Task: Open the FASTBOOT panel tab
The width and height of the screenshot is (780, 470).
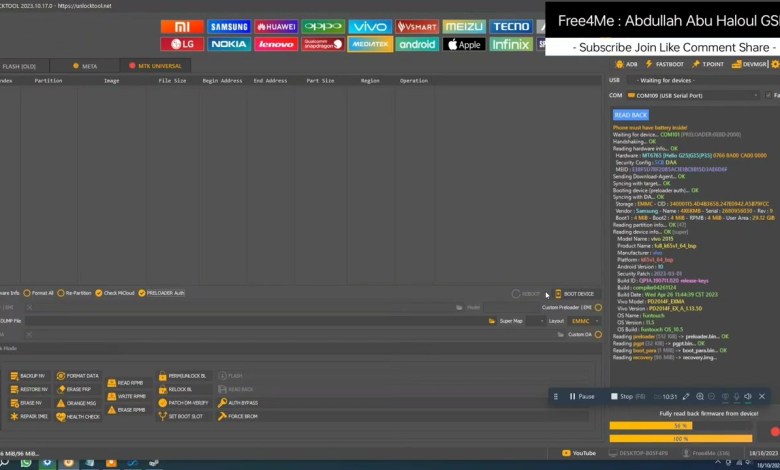Action: [x=664, y=64]
